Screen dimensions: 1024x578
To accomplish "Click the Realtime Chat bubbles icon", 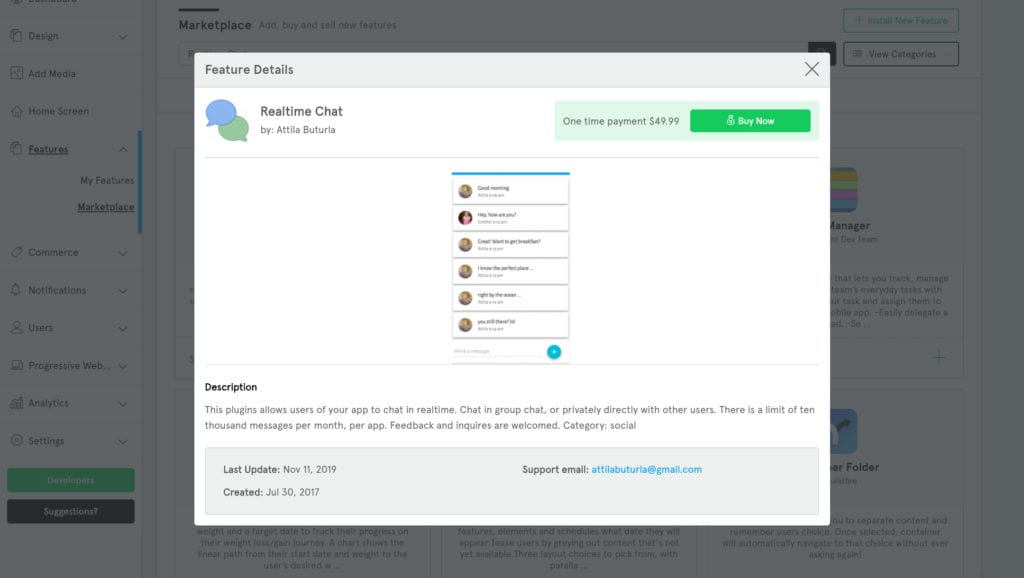I will (x=227, y=120).
